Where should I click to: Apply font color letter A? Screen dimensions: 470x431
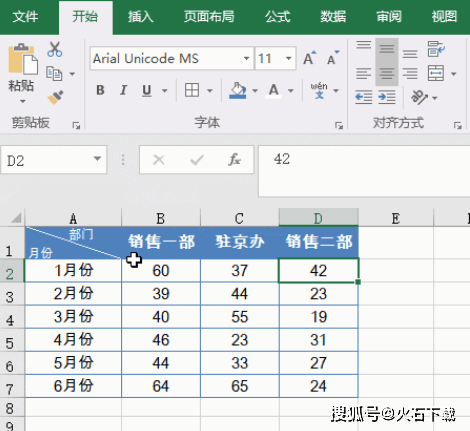(x=274, y=90)
